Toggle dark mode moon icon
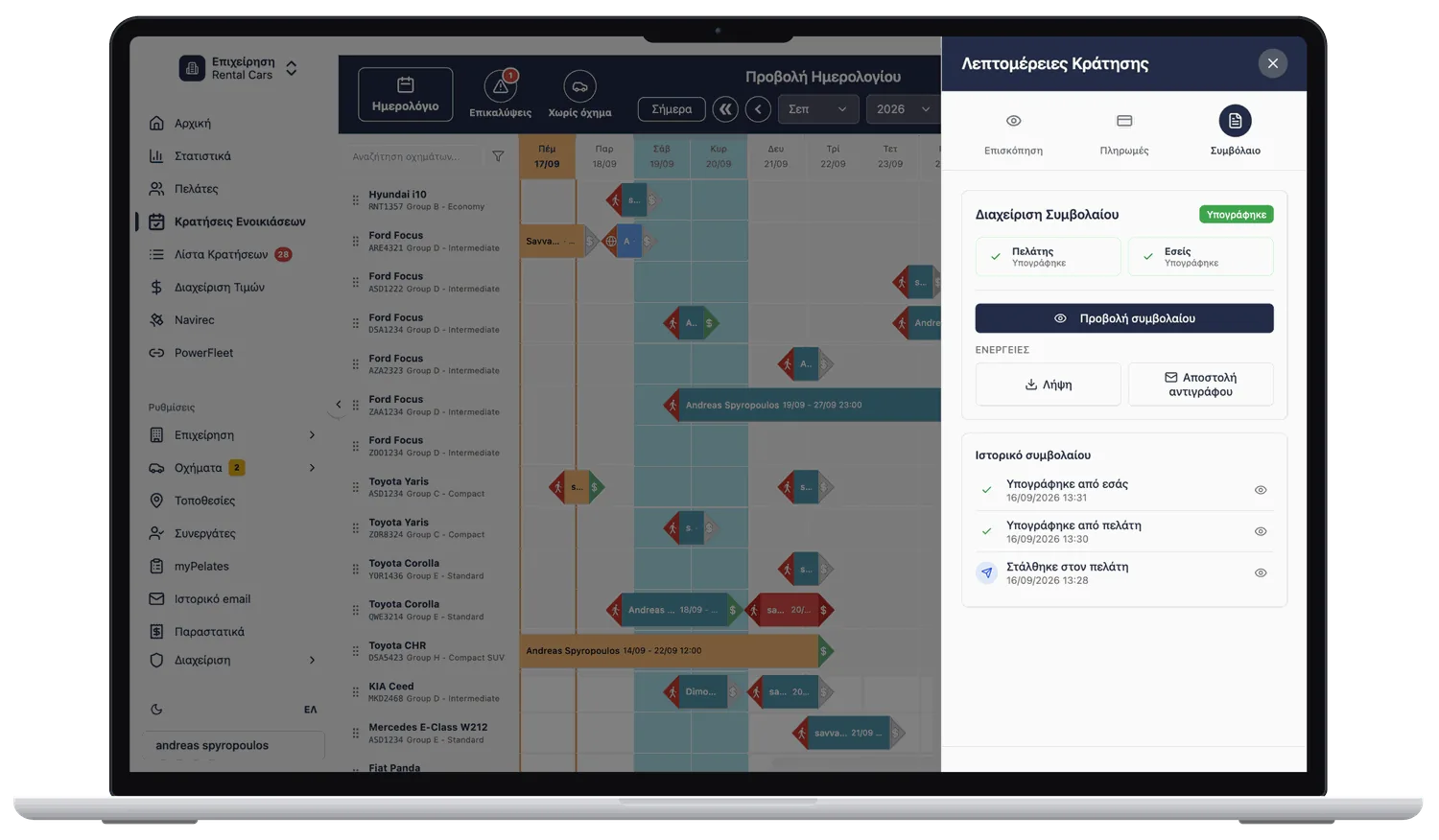The height and width of the screenshot is (840, 1439). (x=156, y=710)
